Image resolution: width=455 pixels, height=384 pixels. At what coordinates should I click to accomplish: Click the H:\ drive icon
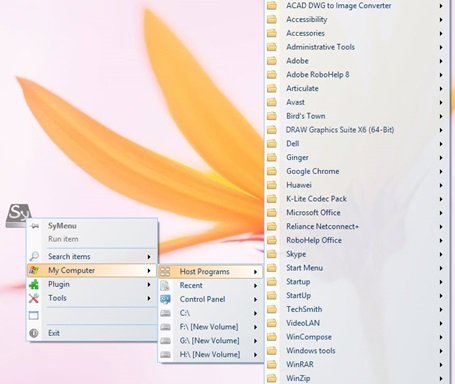(x=165, y=355)
